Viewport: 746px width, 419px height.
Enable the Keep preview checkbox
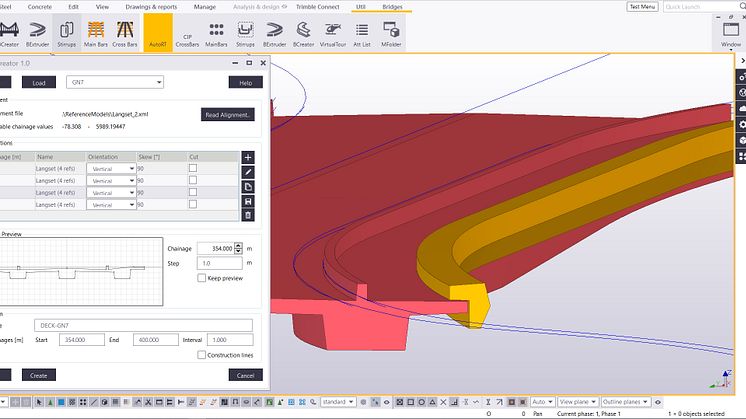202,278
